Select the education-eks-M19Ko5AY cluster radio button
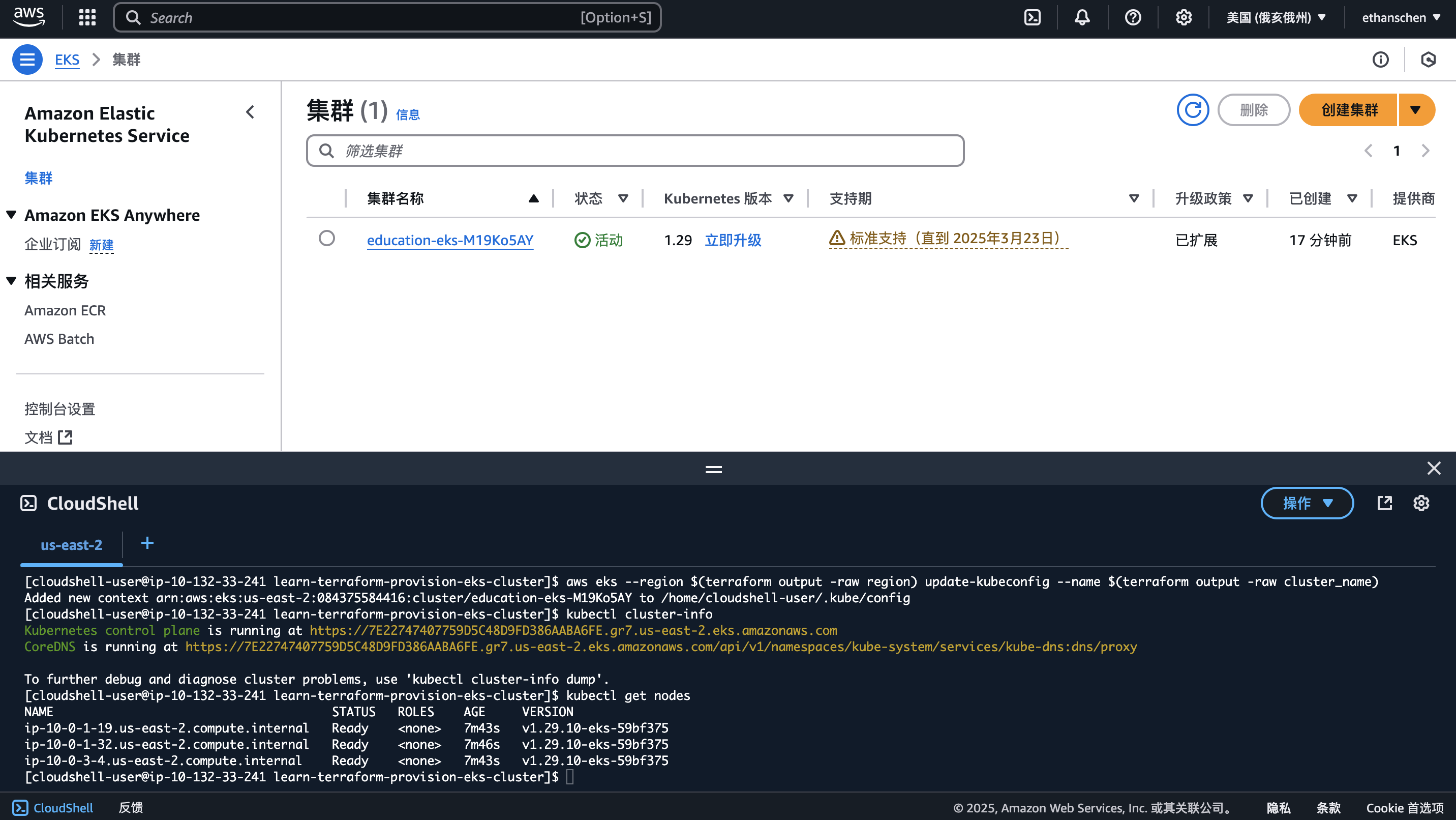Viewport: 1456px width, 820px height. coord(327,238)
